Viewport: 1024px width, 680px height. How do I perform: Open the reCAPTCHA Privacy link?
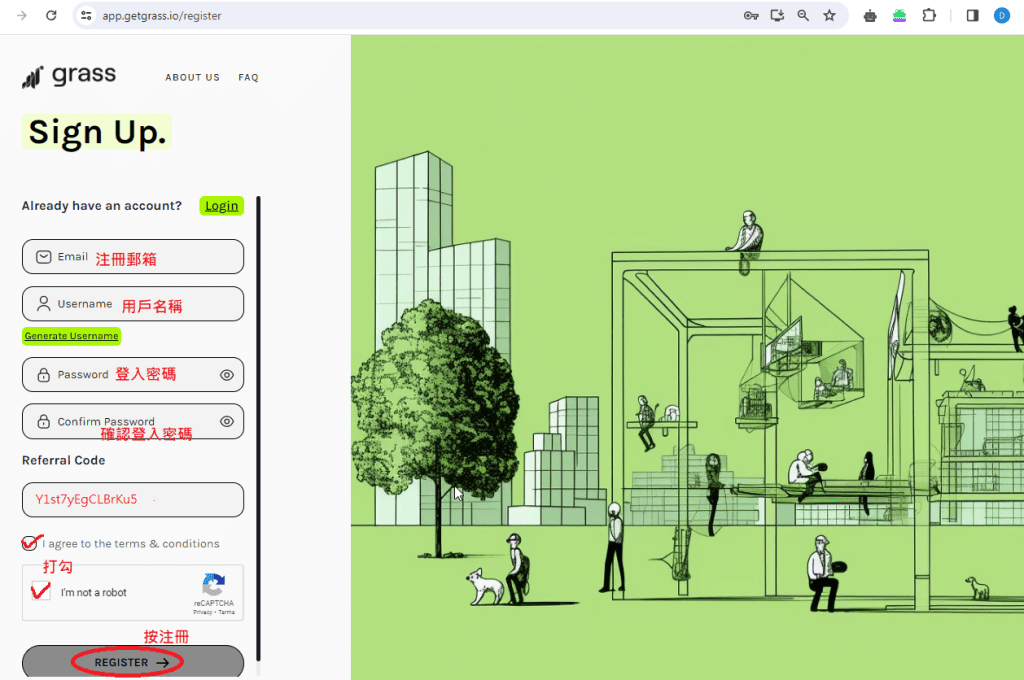[x=202, y=612]
